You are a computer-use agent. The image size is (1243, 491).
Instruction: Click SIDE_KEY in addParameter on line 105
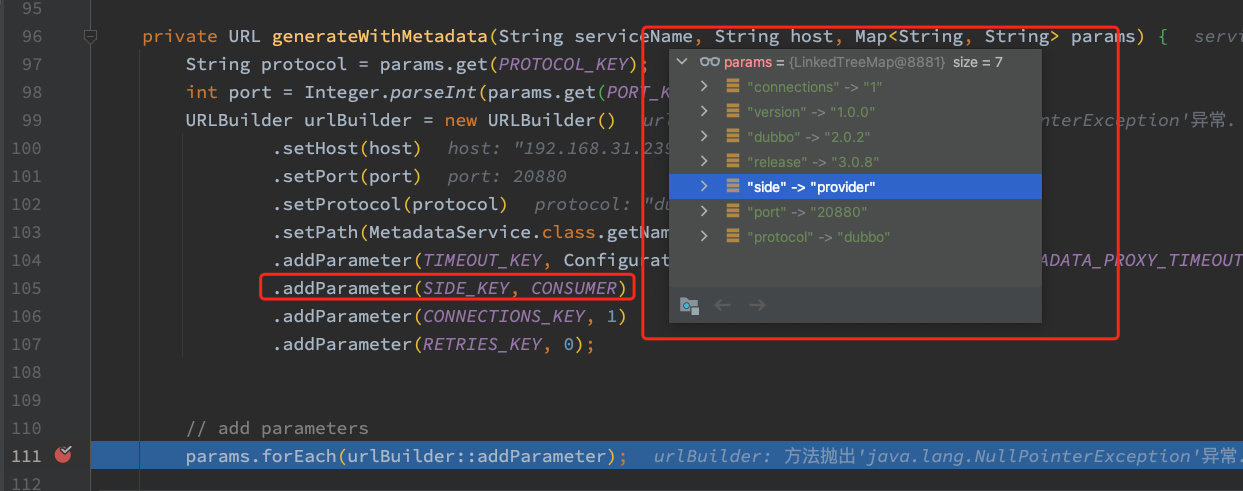click(x=467, y=288)
